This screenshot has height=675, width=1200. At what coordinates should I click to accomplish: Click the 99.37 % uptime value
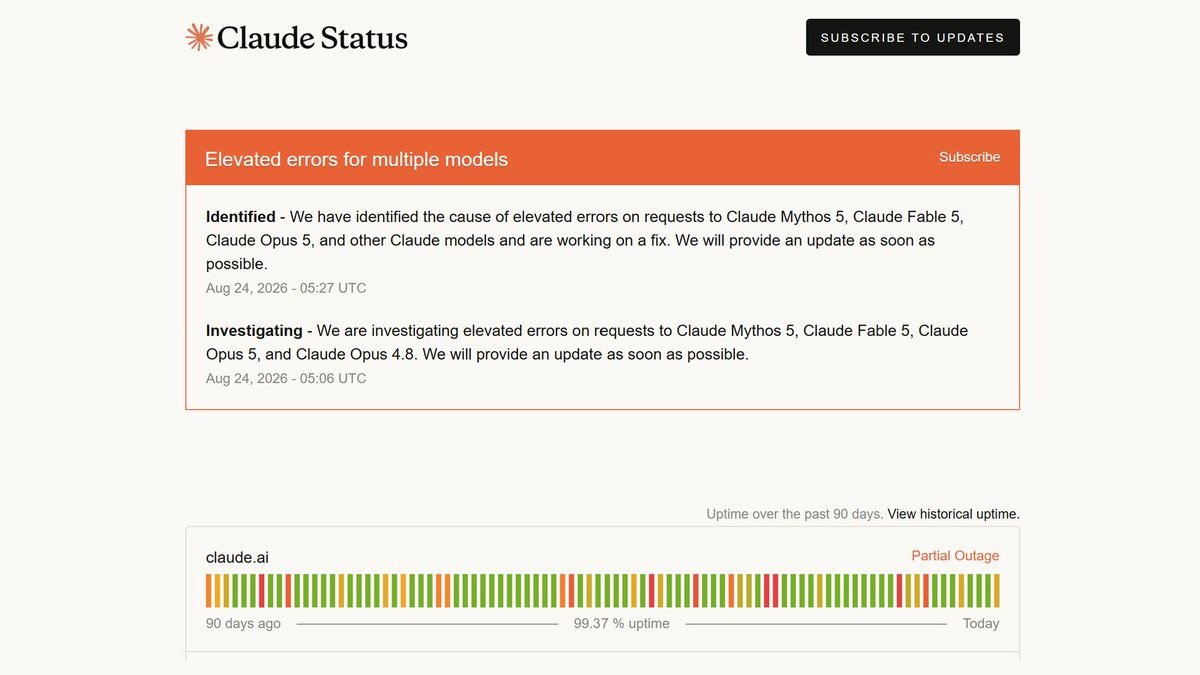pos(622,623)
